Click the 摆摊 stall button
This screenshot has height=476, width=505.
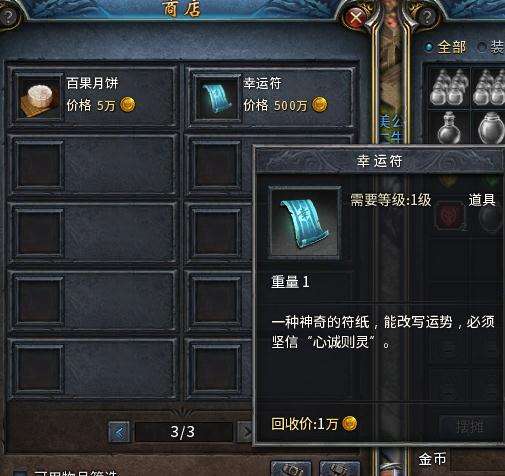(x=470, y=426)
